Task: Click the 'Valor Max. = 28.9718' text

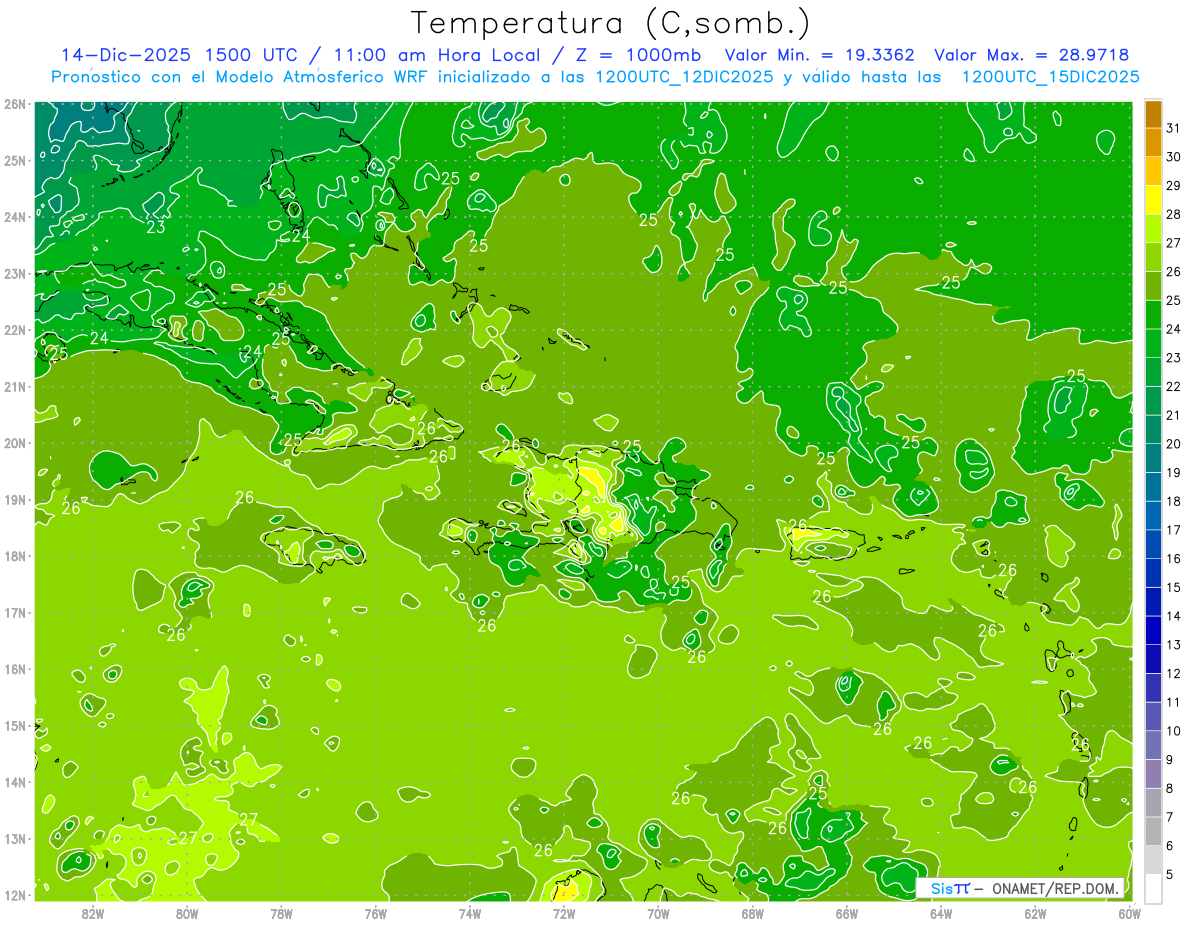Action: [x=1031, y=55]
